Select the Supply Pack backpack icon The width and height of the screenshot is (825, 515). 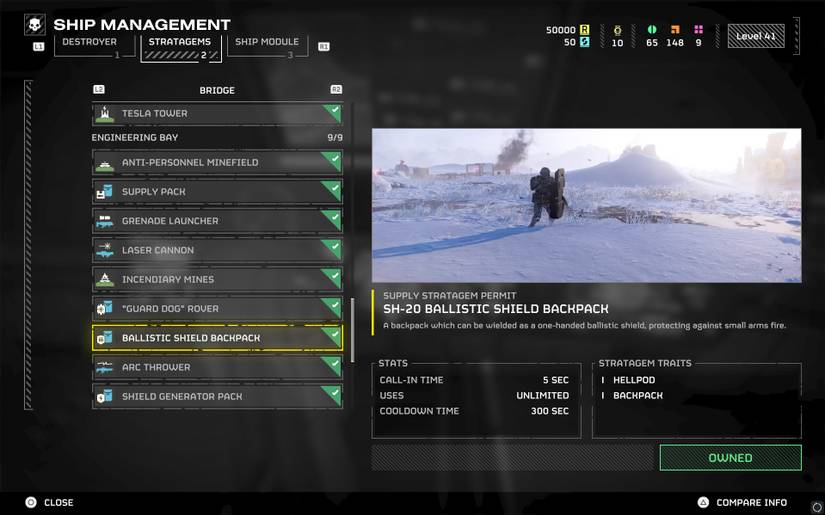pyautogui.click(x=105, y=192)
